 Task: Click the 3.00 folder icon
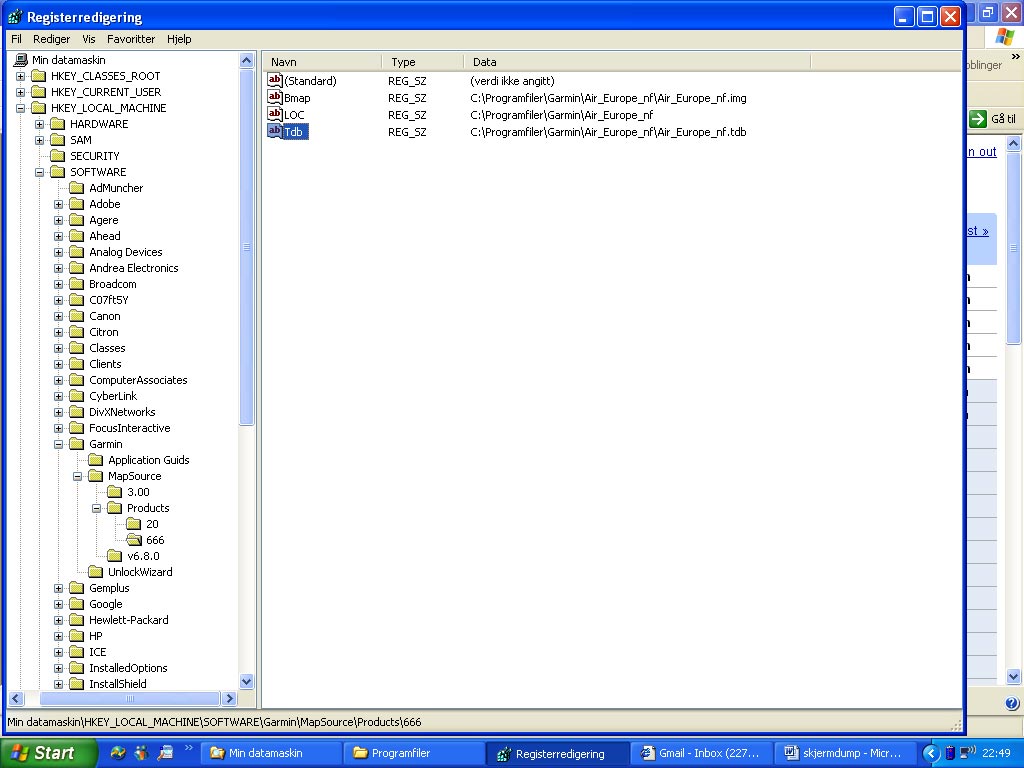coord(115,492)
